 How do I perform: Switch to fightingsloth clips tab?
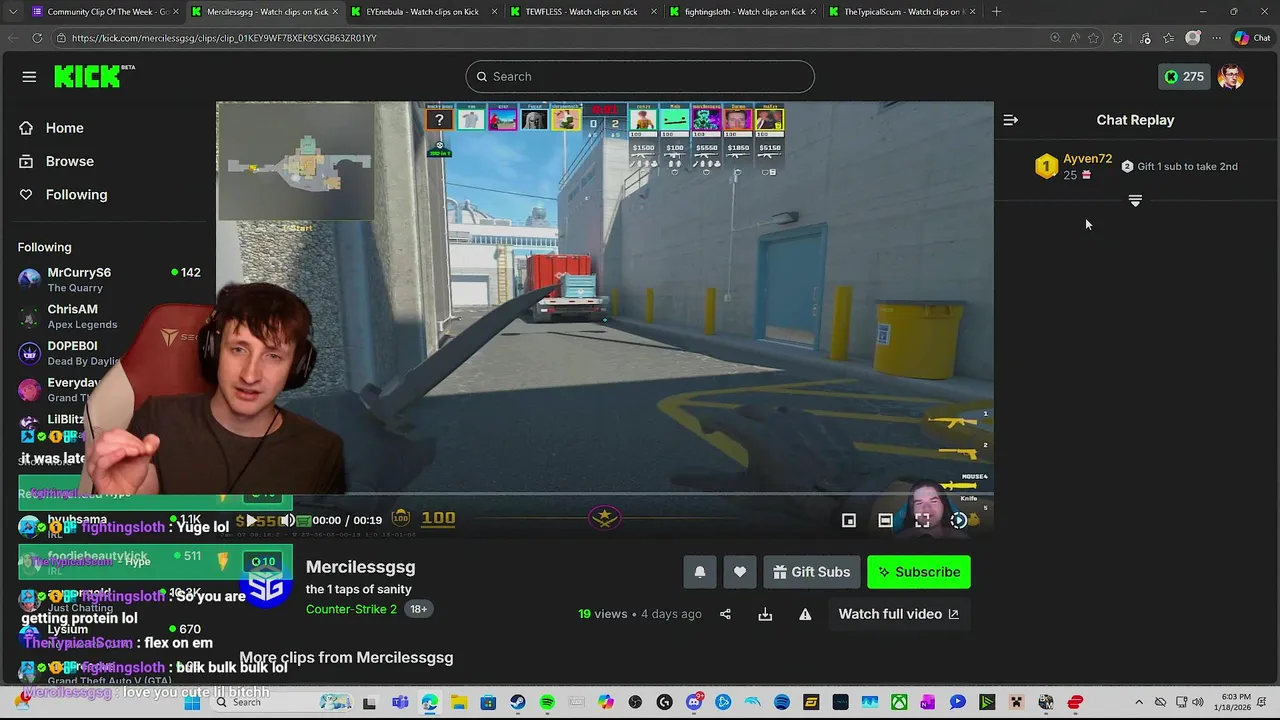[740, 12]
